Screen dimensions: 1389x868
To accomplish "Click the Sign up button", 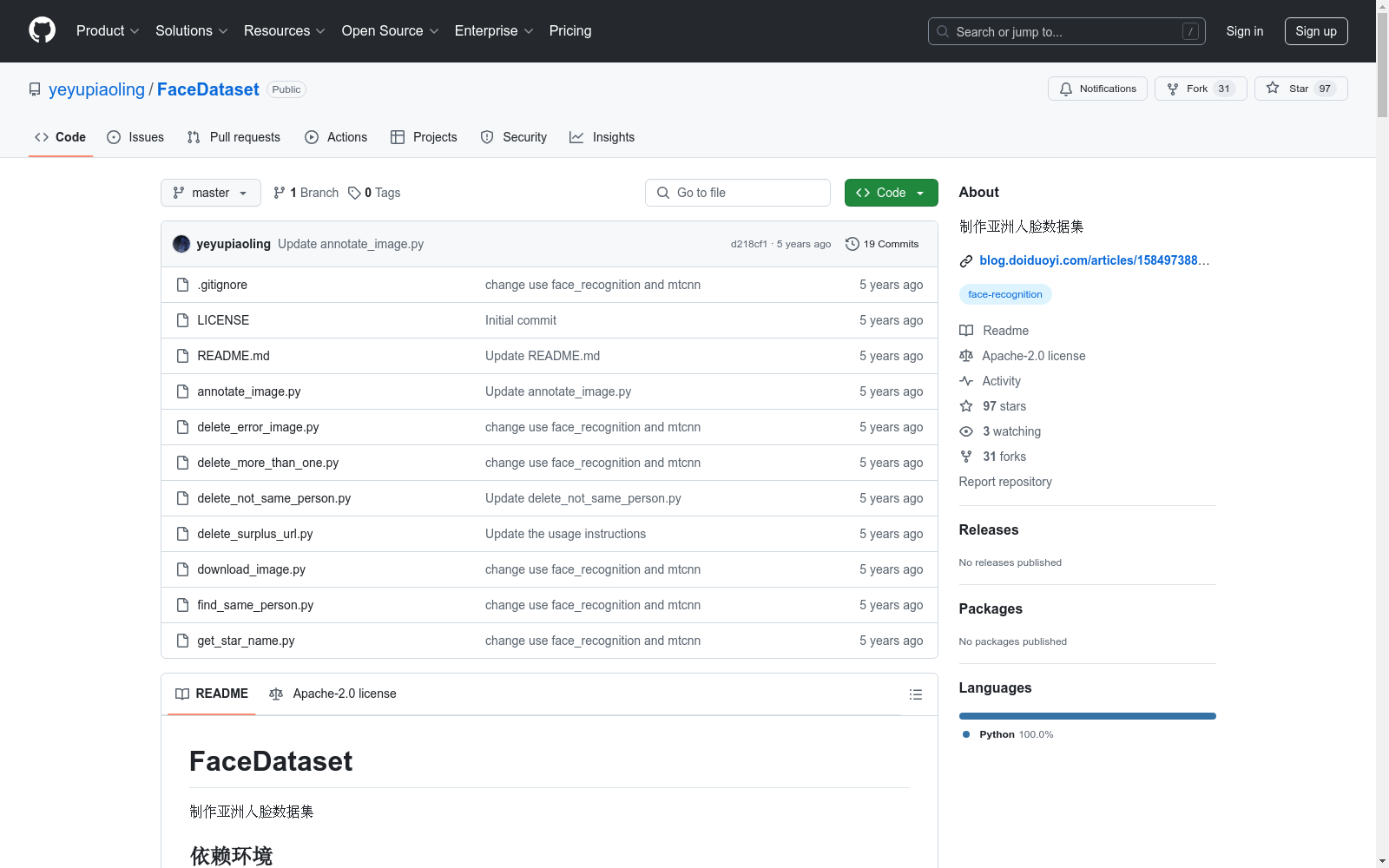I will click(1316, 31).
